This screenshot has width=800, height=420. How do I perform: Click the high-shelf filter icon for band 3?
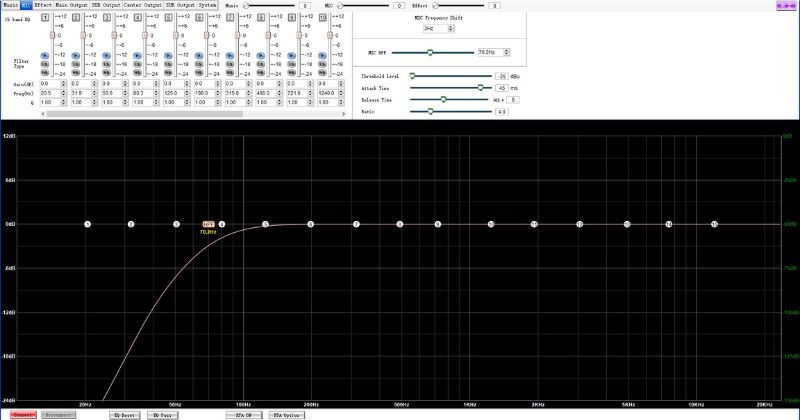(x=108, y=72)
